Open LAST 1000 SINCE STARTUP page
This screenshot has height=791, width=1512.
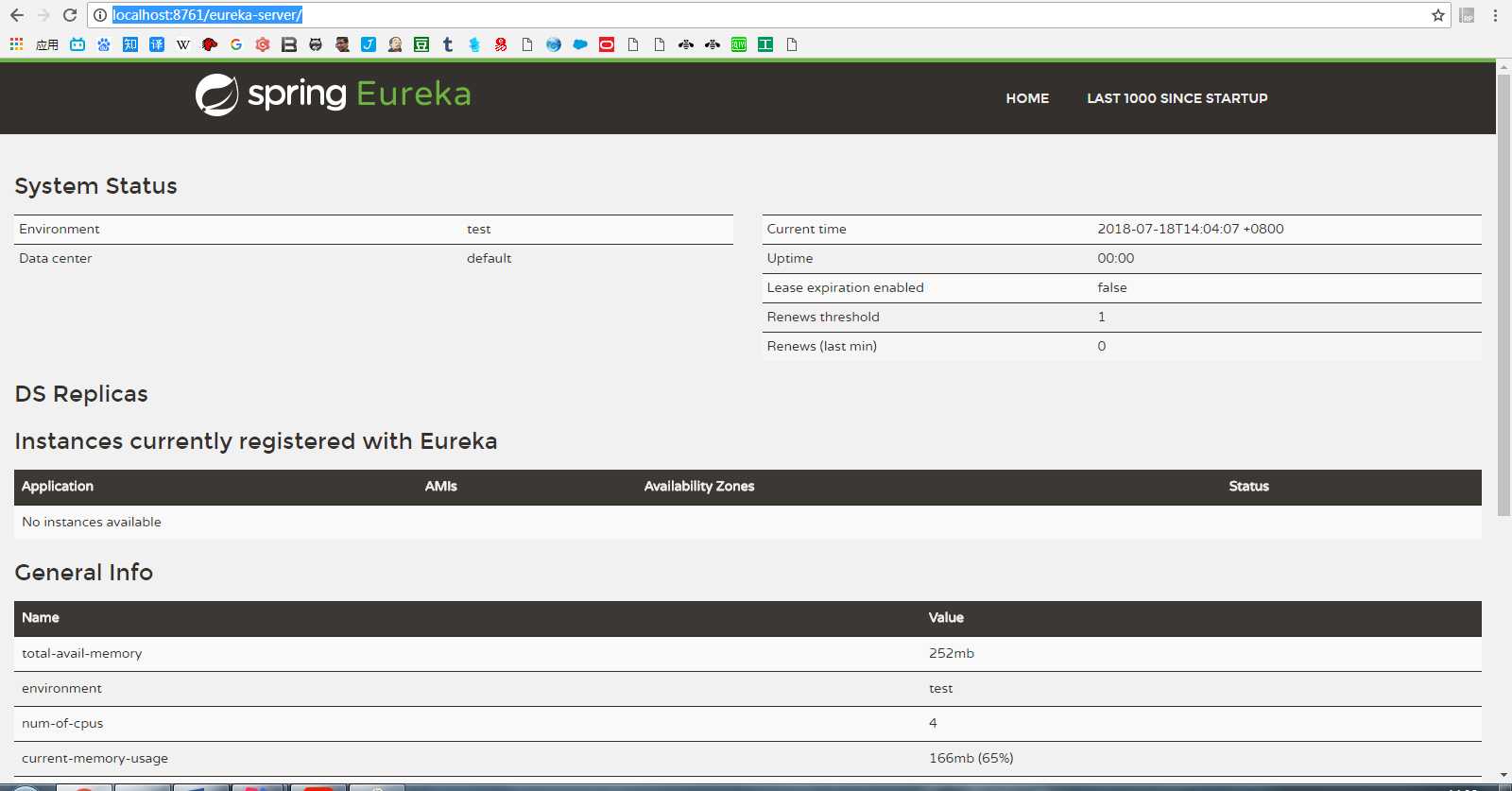coord(1177,98)
